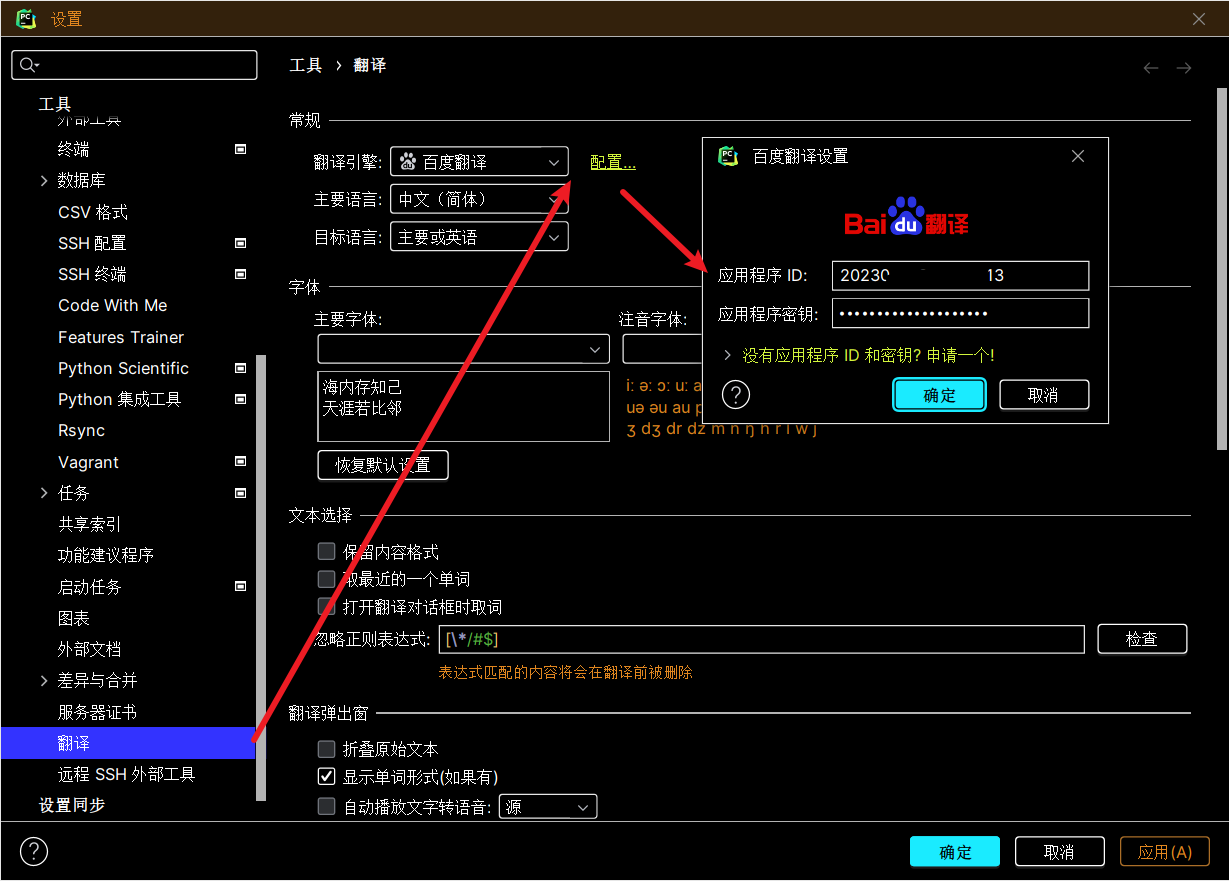Select Code With Me in sidebar
The image size is (1229, 881).
pos(112,306)
